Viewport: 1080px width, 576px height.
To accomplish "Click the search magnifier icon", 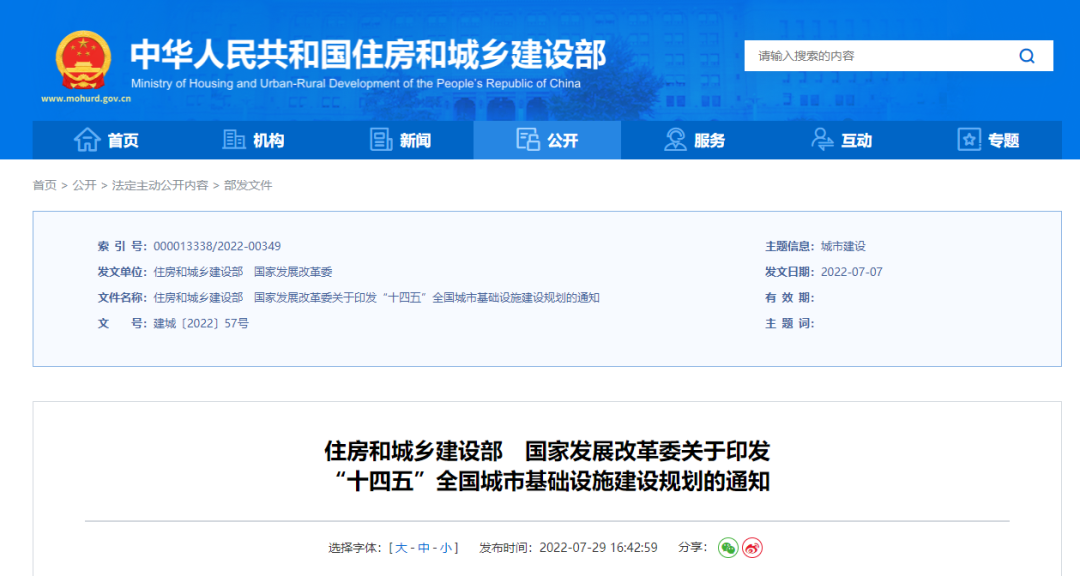I will click(x=1026, y=56).
